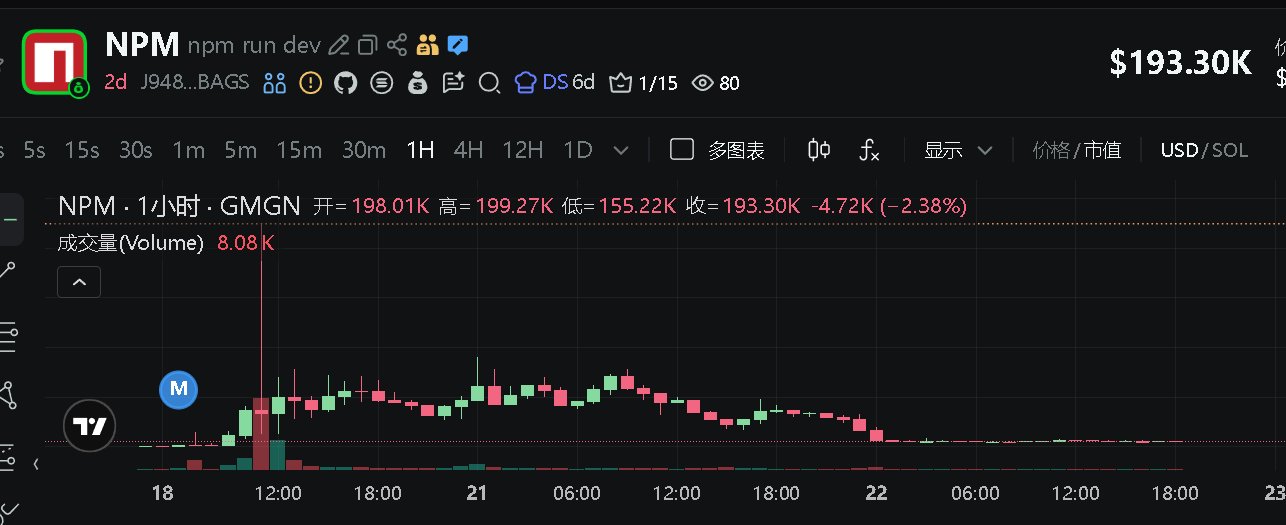Open the fx indicators icon
Image resolution: width=1286 pixels, height=525 pixels.
click(870, 150)
